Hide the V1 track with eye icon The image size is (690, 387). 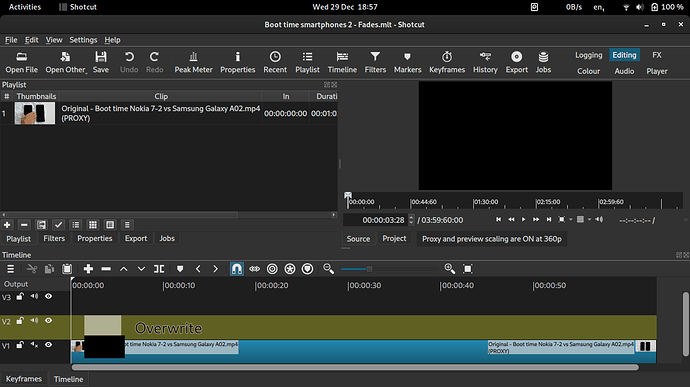point(48,345)
